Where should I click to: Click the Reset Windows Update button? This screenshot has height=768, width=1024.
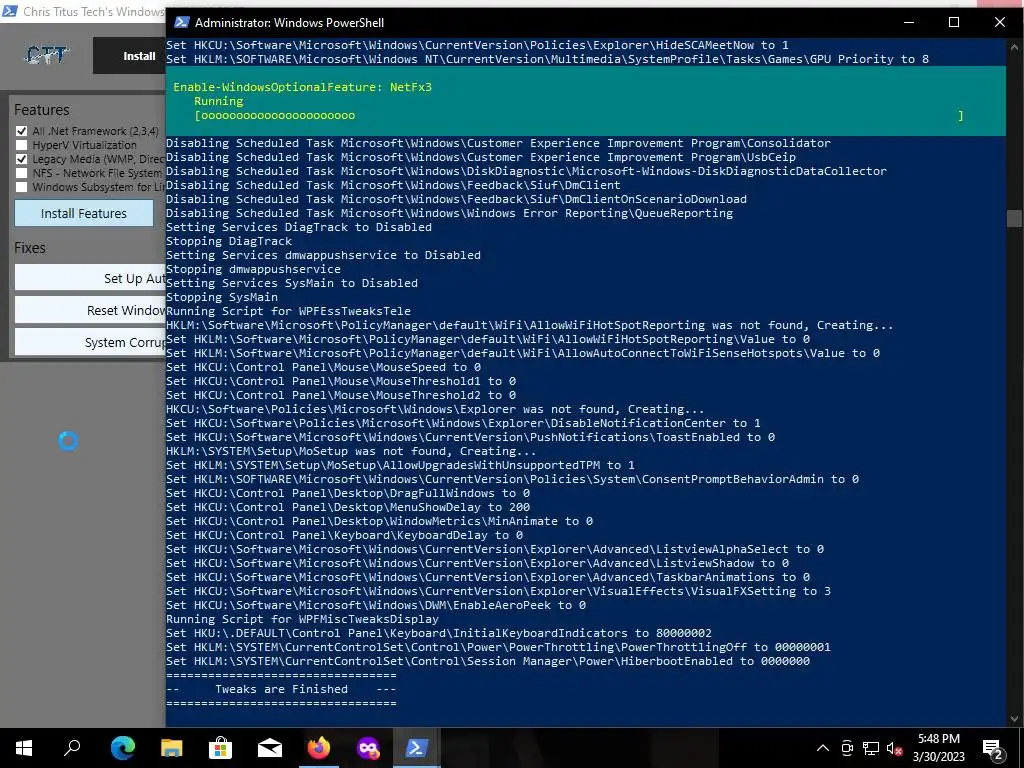(90, 310)
